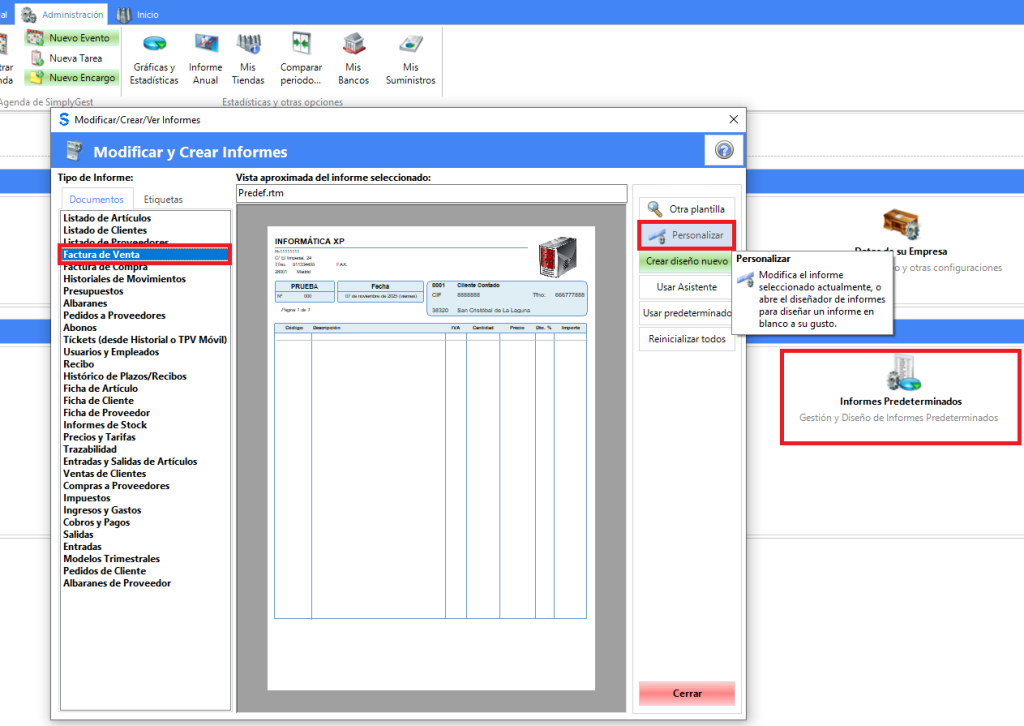1024x726 pixels.
Task: Add a Nuevo Encargo
Action: point(72,77)
